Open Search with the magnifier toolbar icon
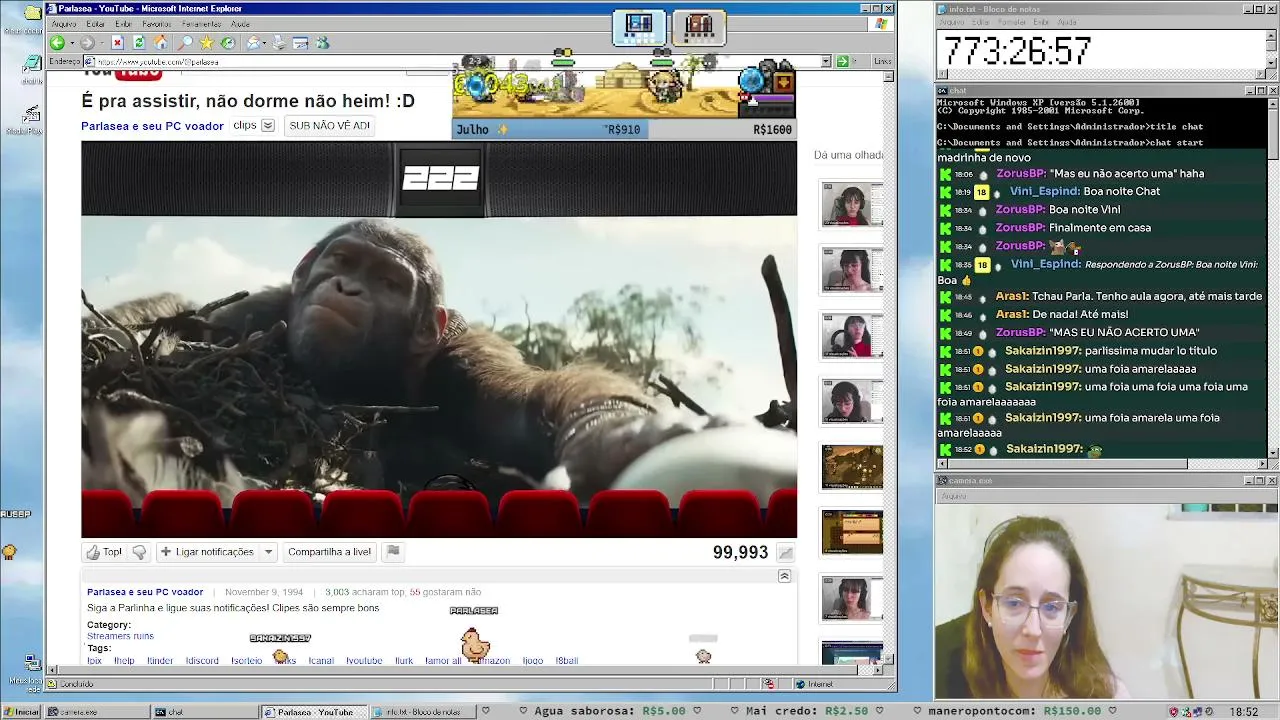Image resolution: width=1280 pixels, height=720 pixels. coord(185,43)
